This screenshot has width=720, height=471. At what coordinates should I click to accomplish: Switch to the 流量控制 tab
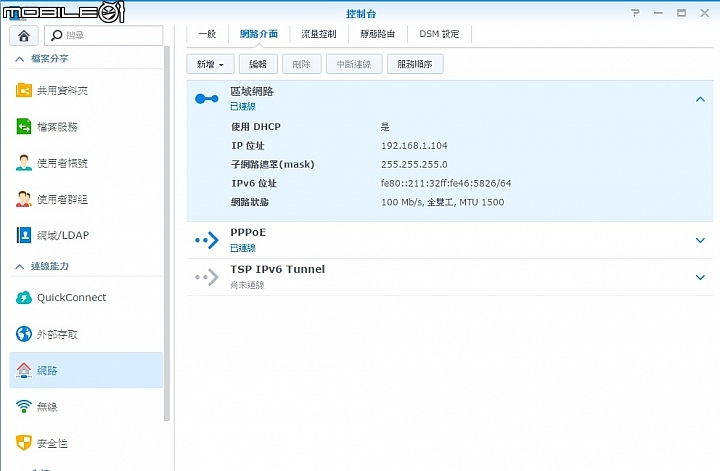(319, 34)
